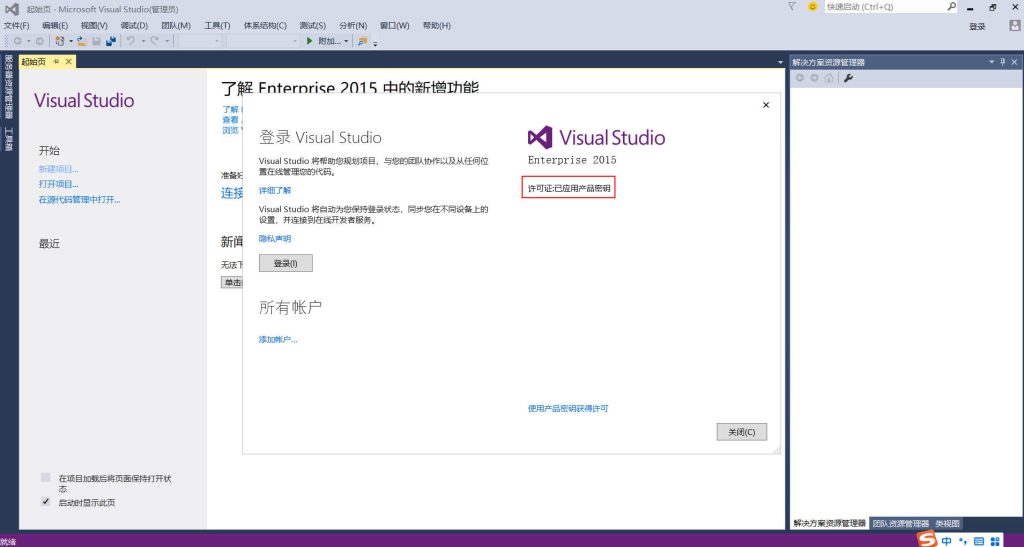Click the 关闭(C) close button in dialog

(741, 432)
